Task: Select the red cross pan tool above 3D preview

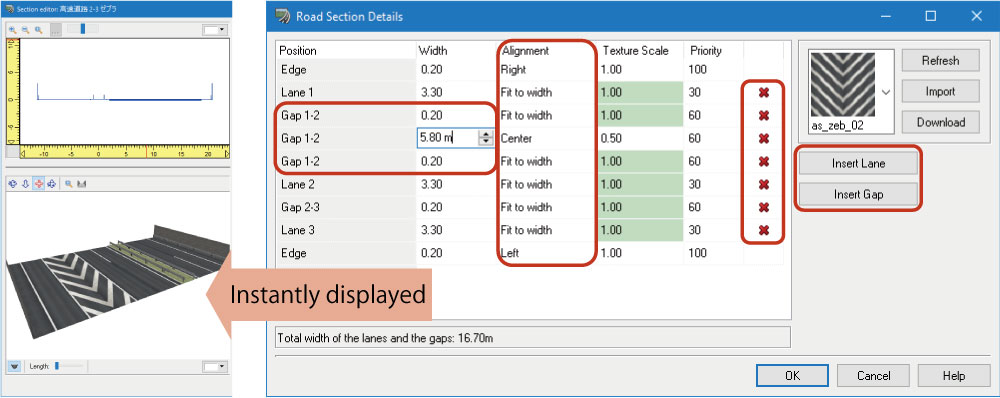Action: (x=38, y=184)
